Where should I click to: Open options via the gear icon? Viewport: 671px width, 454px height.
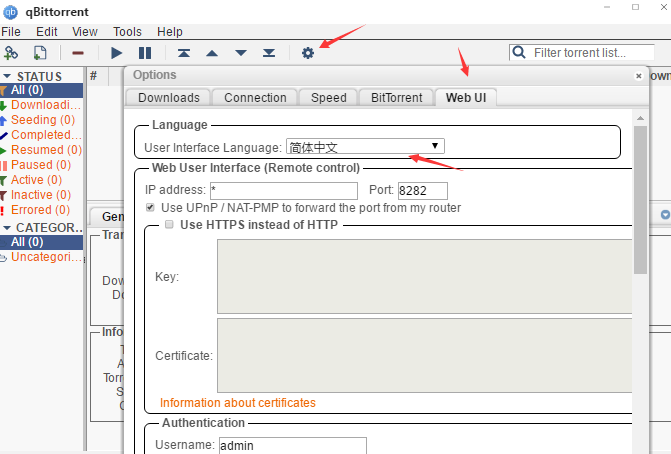coord(308,52)
